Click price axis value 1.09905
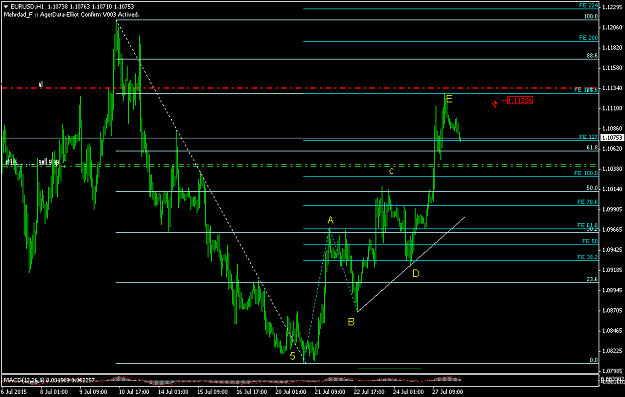This screenshot has width=625, height=397. pyautogui.click(x=612, y=209)
